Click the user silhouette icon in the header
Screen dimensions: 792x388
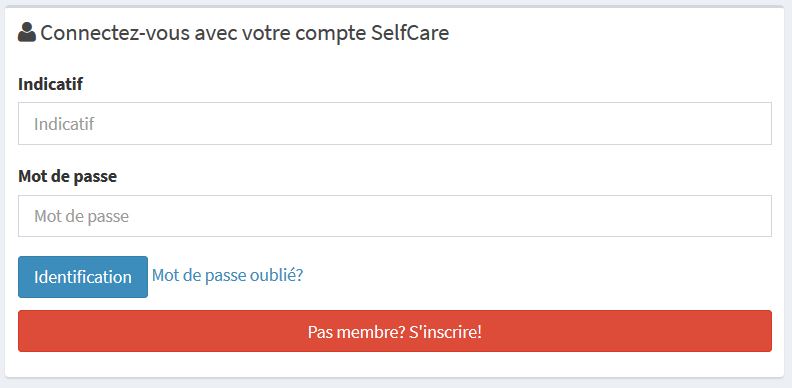(x=27, y=32)
